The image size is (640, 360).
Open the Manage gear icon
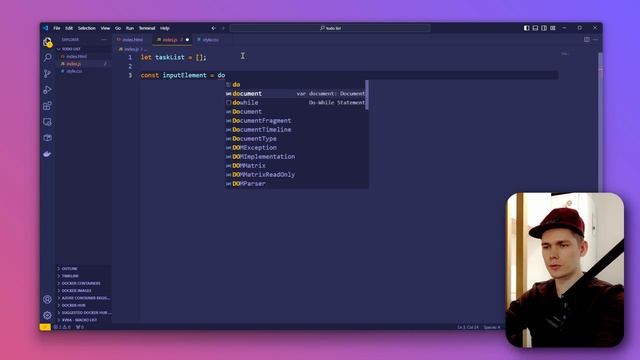coord(47,315)
